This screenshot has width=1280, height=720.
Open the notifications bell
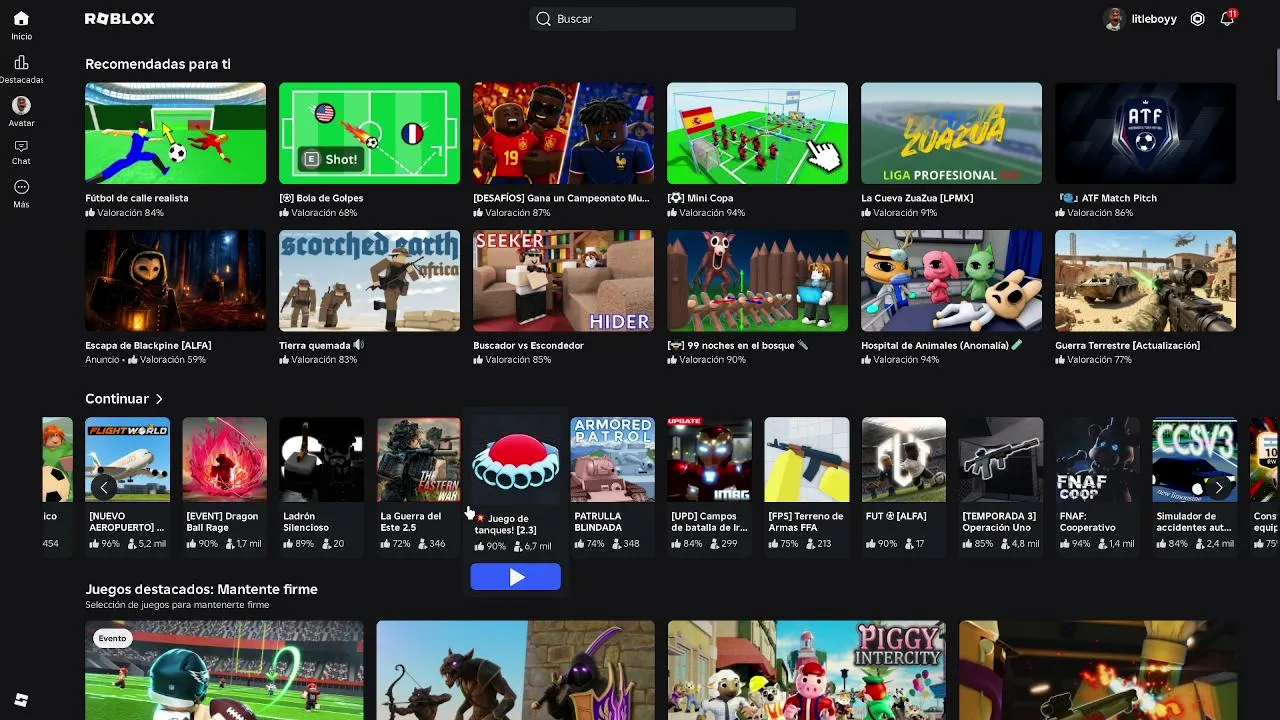1227,19
